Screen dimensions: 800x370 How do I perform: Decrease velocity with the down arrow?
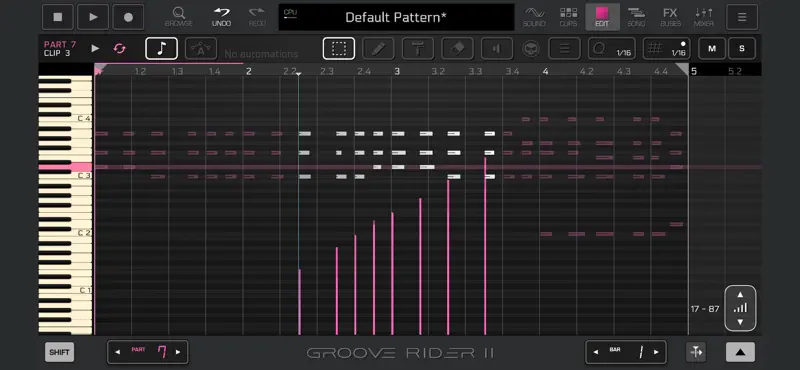coord(740,322)
